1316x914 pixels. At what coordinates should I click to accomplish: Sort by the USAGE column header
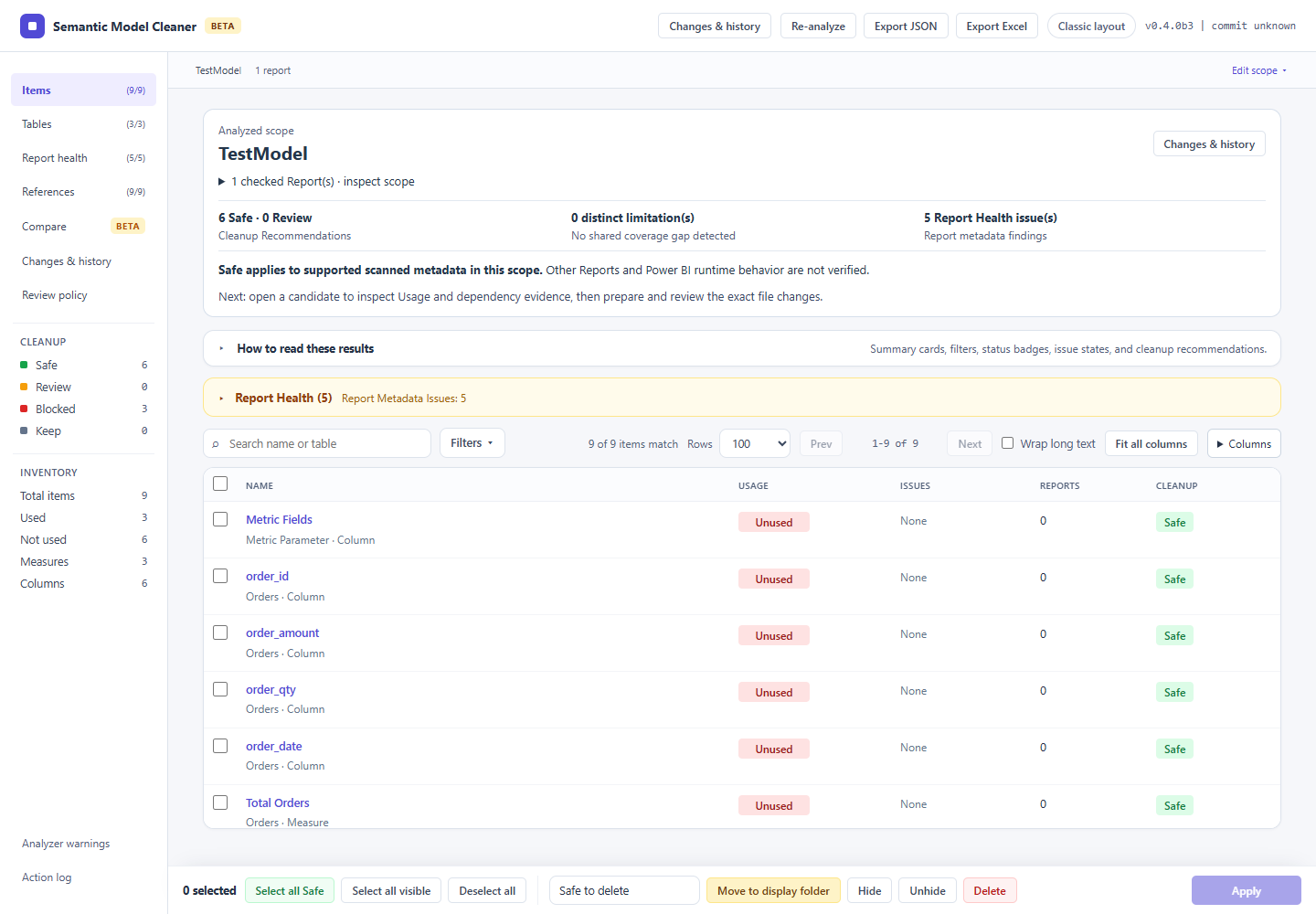coord(753,485)
